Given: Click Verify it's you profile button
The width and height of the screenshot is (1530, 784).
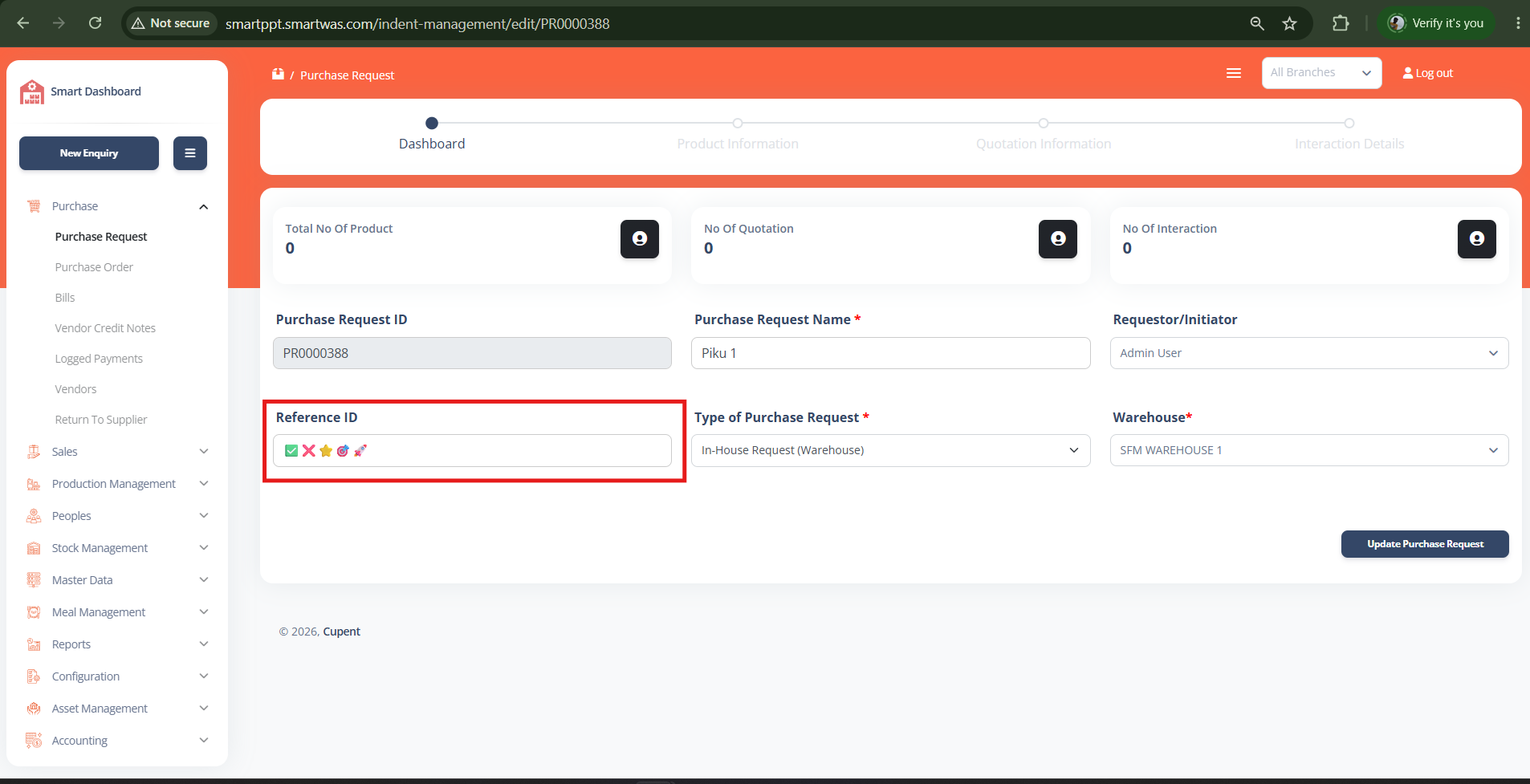Looking at the screenshot, I should (x=1436, y=23).
